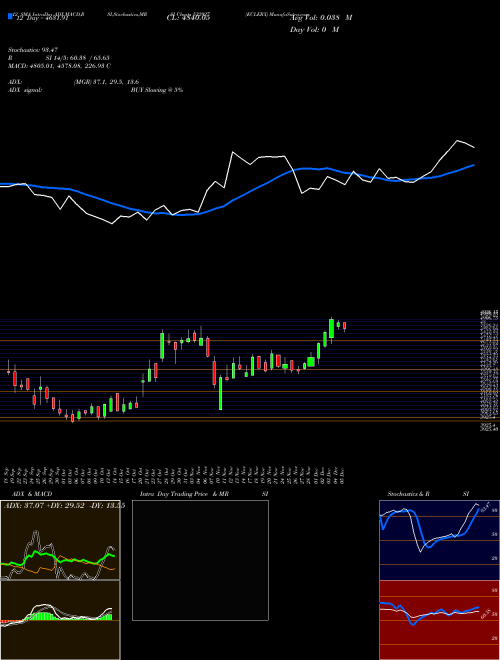Click the 'Day Vol: 0 M' label
The width and height of the screenshot is (500, 660).
[x=314, y=29]
